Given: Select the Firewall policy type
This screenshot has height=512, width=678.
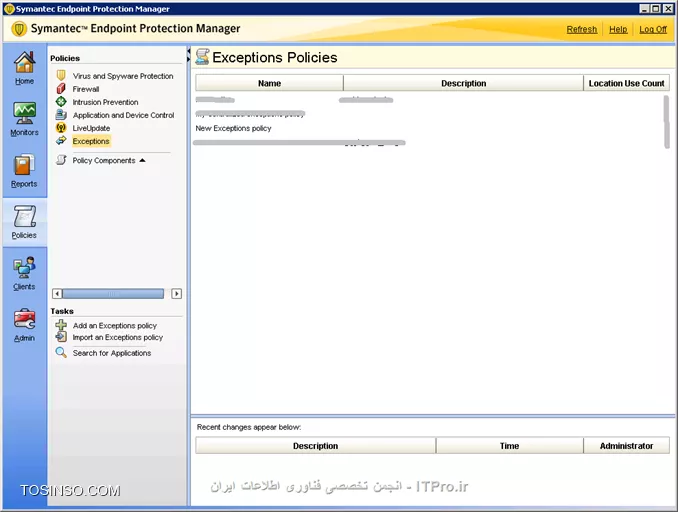Looking at the screenshot, I should point(86,89).
